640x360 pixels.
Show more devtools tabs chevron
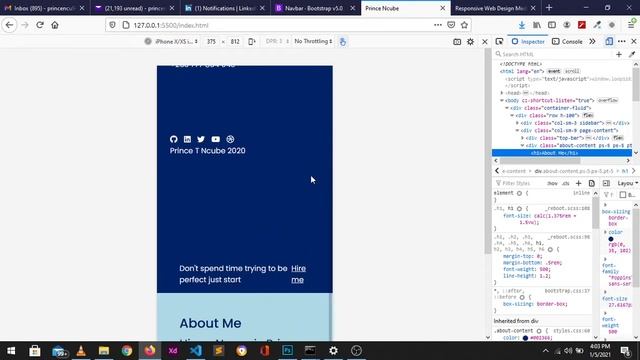point(592,41)
